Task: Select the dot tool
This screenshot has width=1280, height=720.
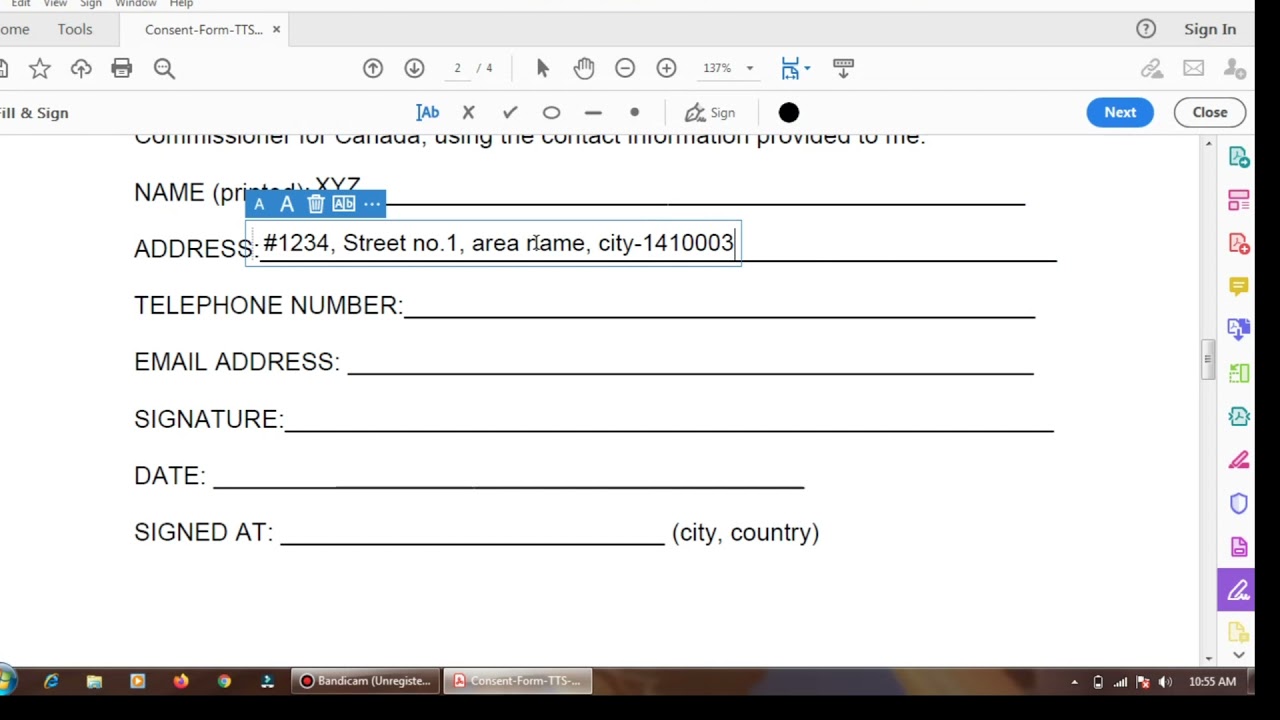Action: coord(634,112)
